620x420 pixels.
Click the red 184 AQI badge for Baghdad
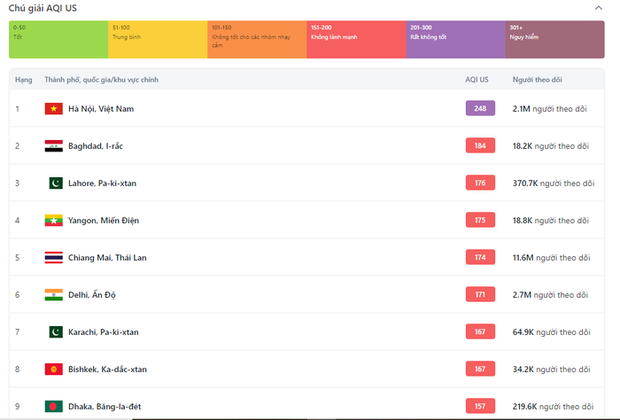point(480,146)
